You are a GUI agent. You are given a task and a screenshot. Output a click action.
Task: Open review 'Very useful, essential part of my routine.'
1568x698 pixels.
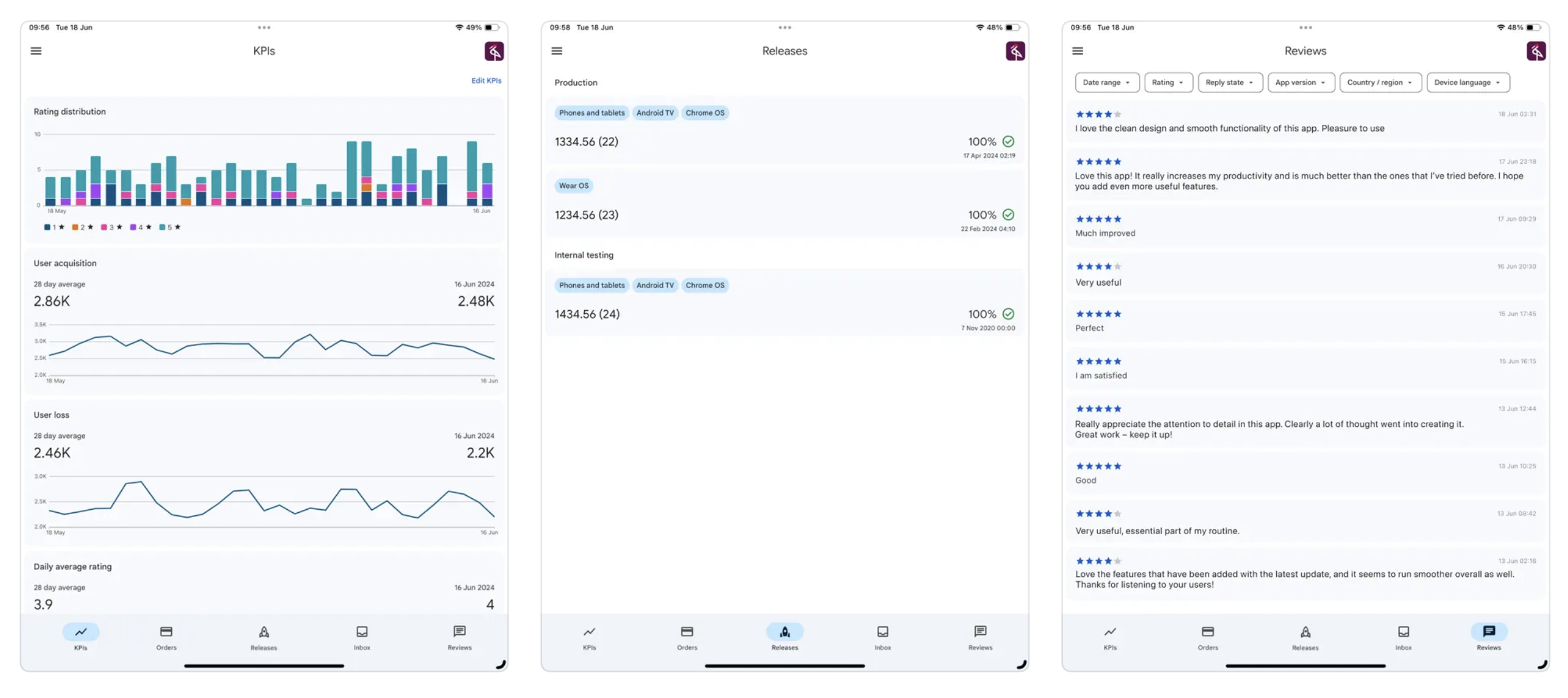click(1305, 522)
